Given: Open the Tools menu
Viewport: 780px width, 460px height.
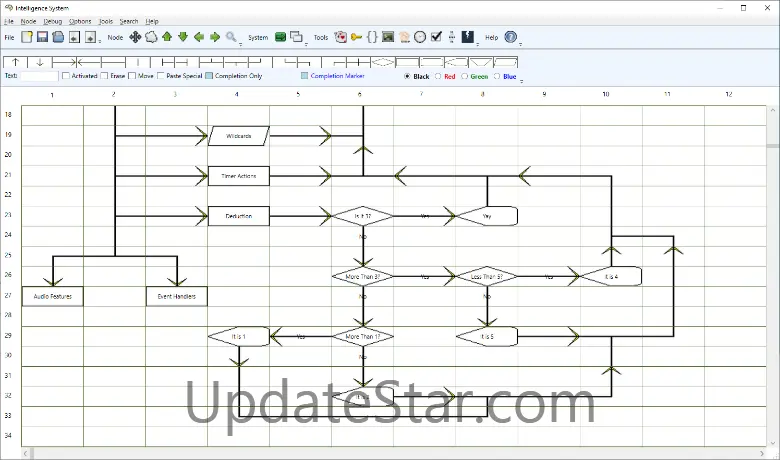Looking at the screenshot, I should pyautogui.click(x=105, y=21).
